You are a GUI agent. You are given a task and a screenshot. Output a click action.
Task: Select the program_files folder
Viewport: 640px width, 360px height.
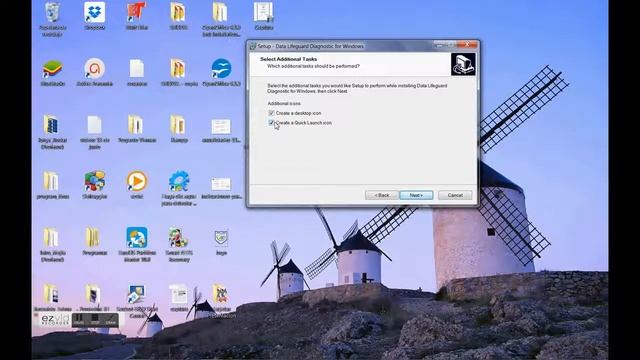[x=52, y=182]
